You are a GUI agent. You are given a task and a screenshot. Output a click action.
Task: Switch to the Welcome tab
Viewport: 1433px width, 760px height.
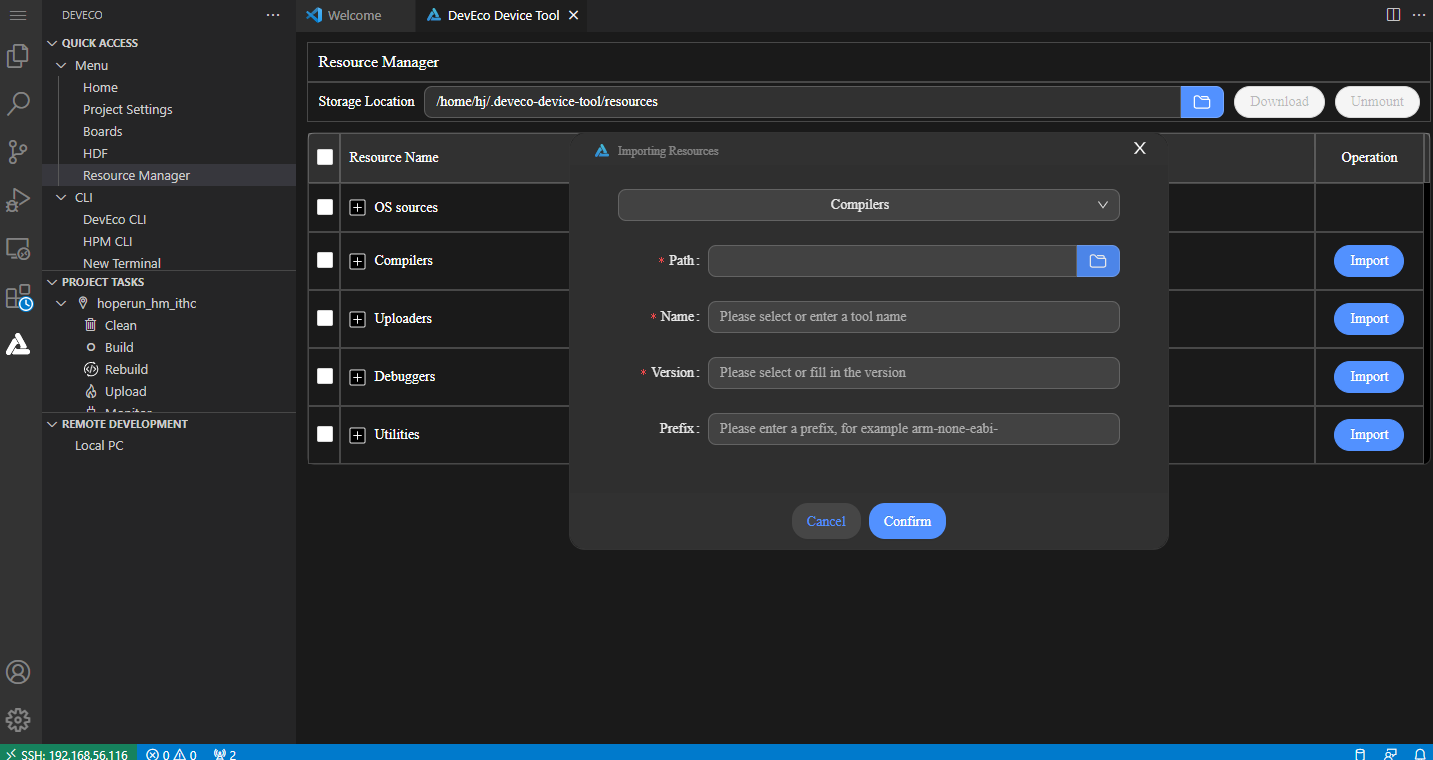point(354,15)
